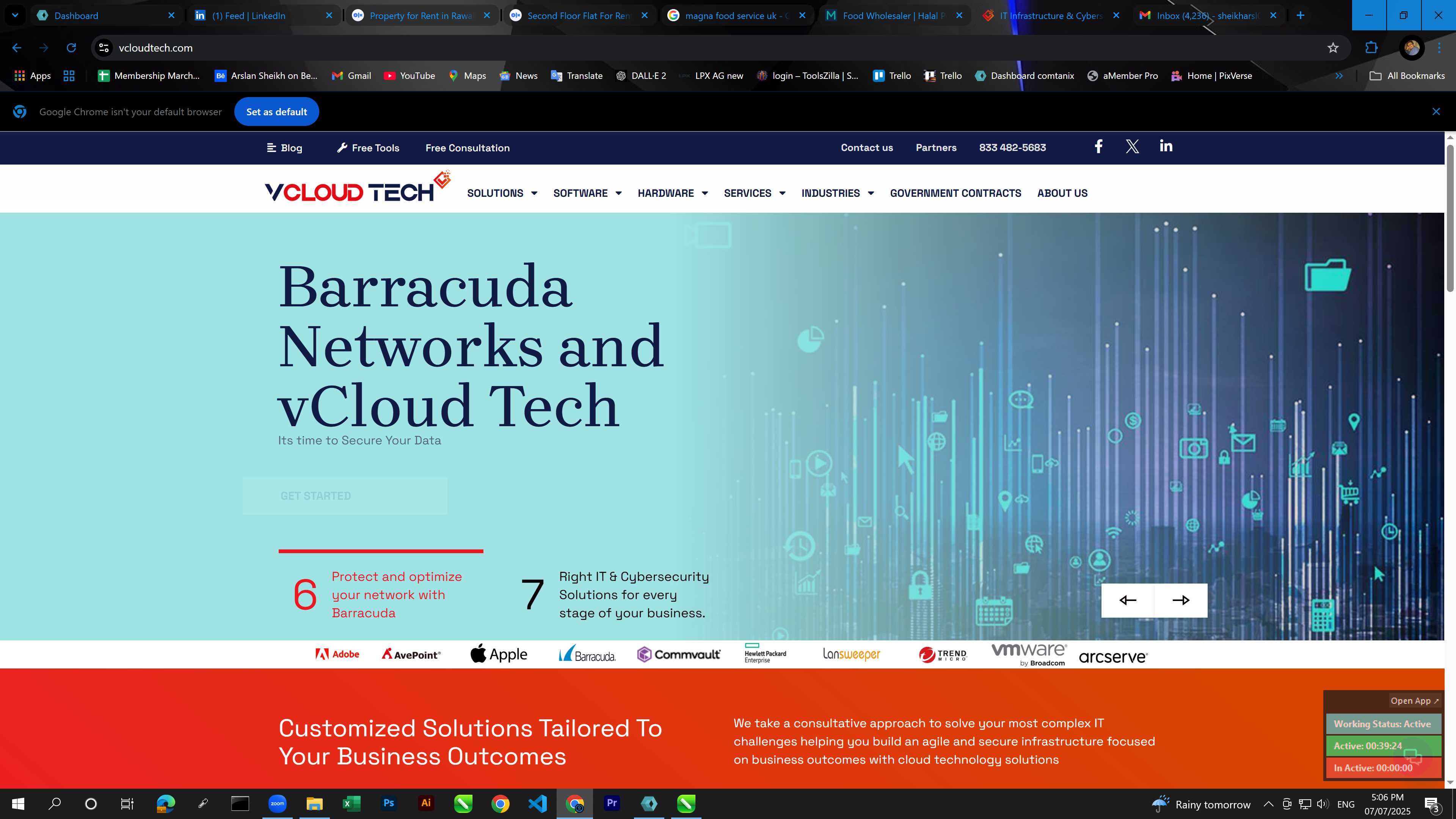The width and height of the screenshot is (1456, 819).
Task: Open vCloud Tech Facebook page icon
Action: pyautogui.click(x=1098, y=147)
